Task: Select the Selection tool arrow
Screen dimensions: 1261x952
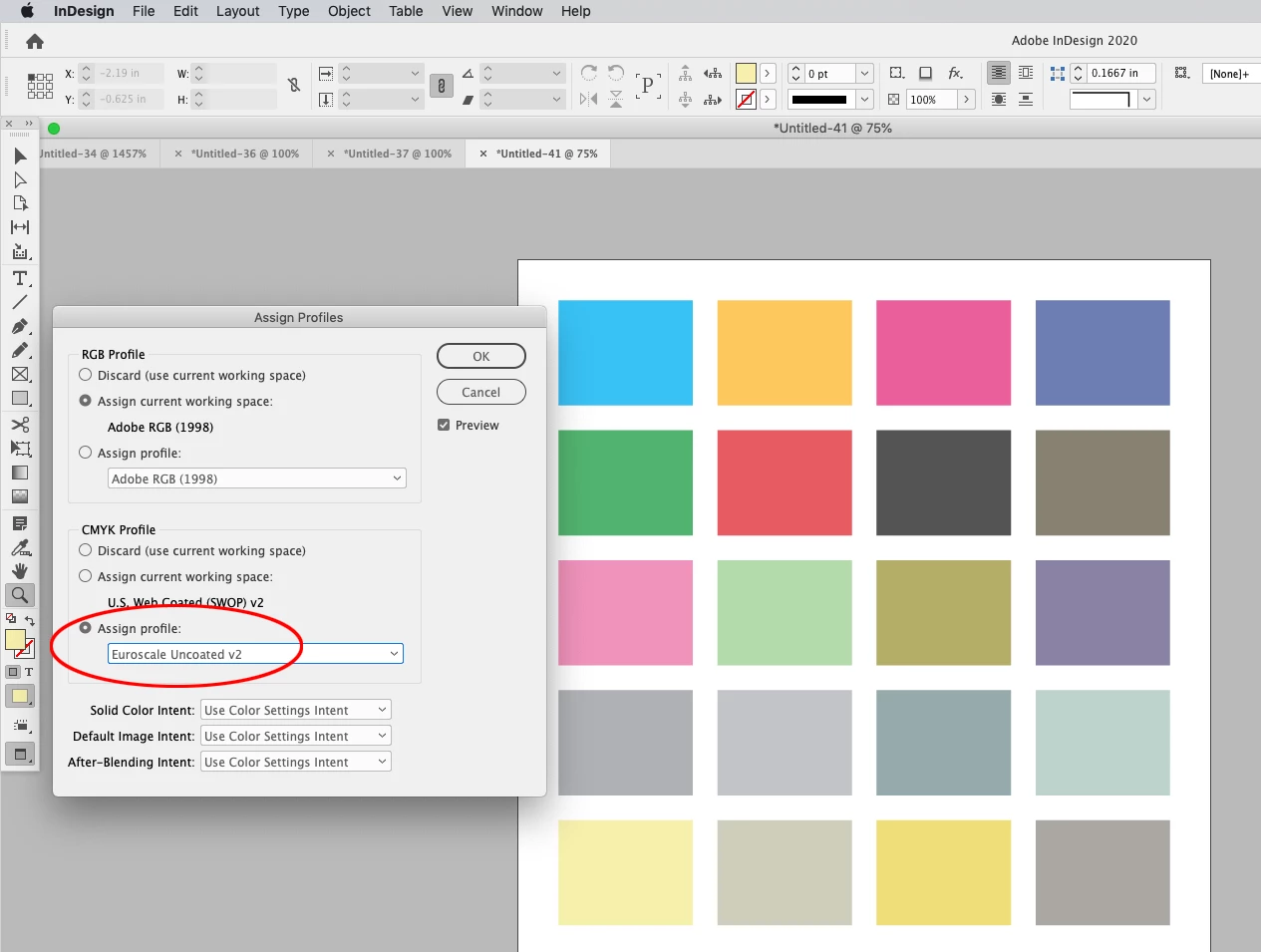Action: coord(20,157)
